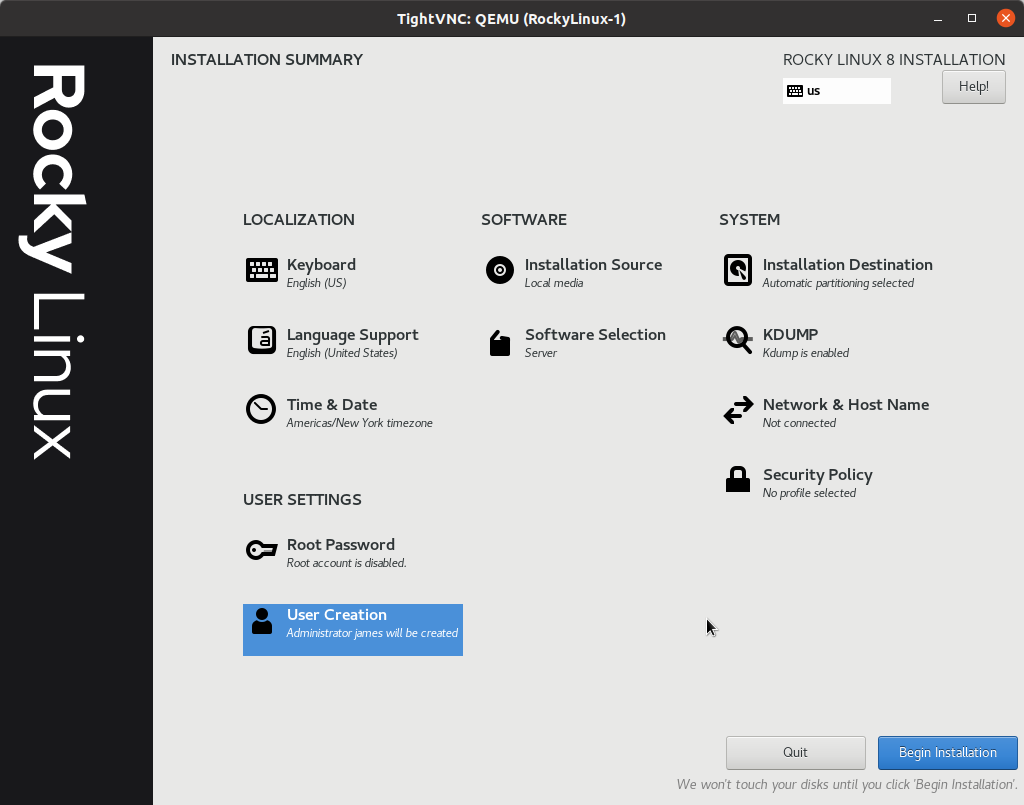Click 'Not connected' network status text
The width and height of the screenshot is (1024, 805).
point(799,422)
